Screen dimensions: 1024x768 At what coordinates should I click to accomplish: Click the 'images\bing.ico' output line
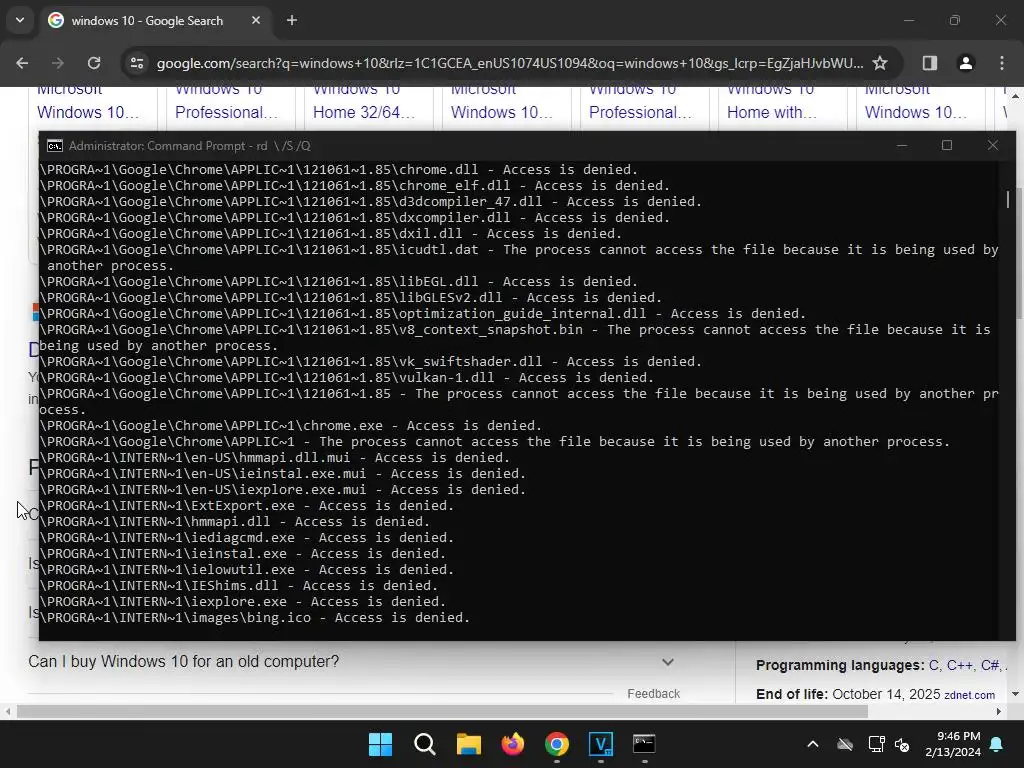click(x=255, y=618)
